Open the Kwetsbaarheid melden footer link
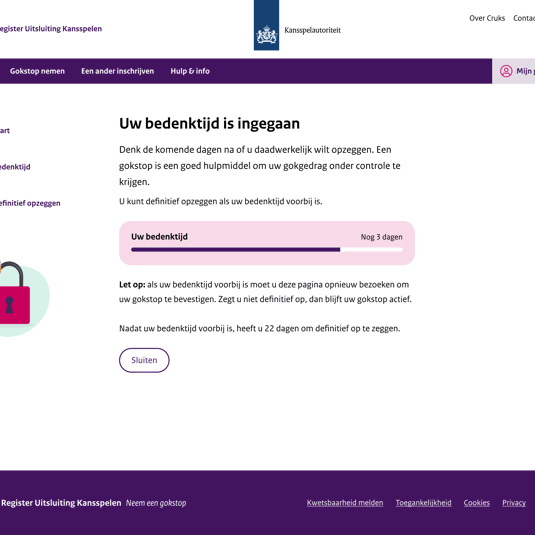This screenshot has height=535, width=535. pyautogui.click(x=345, y=503)
